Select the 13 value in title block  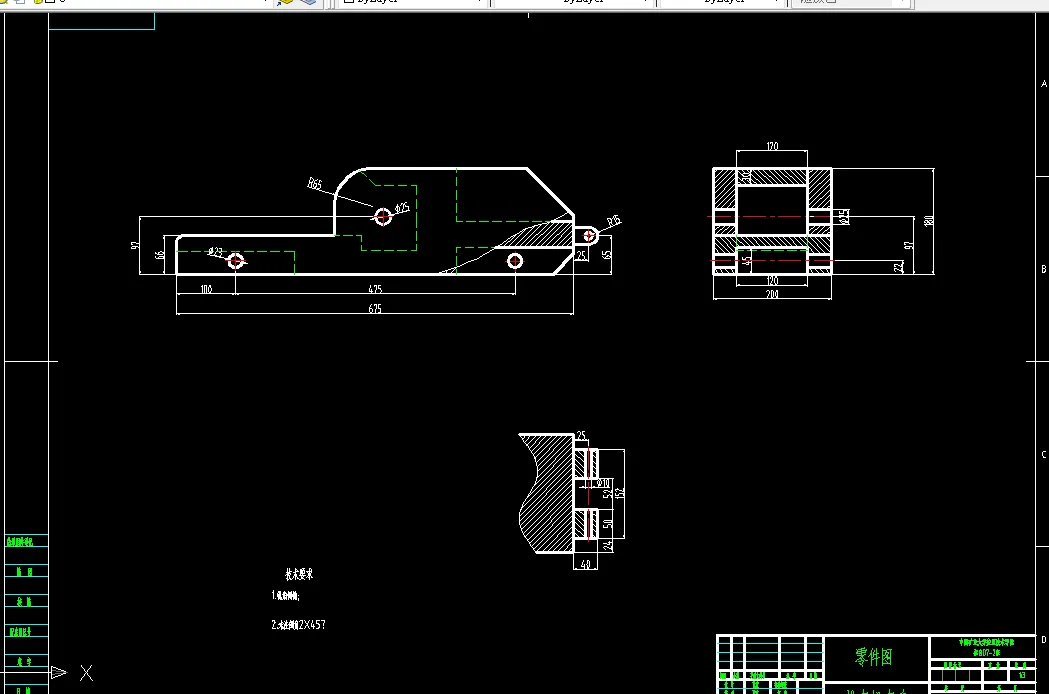click(1022, 675)
